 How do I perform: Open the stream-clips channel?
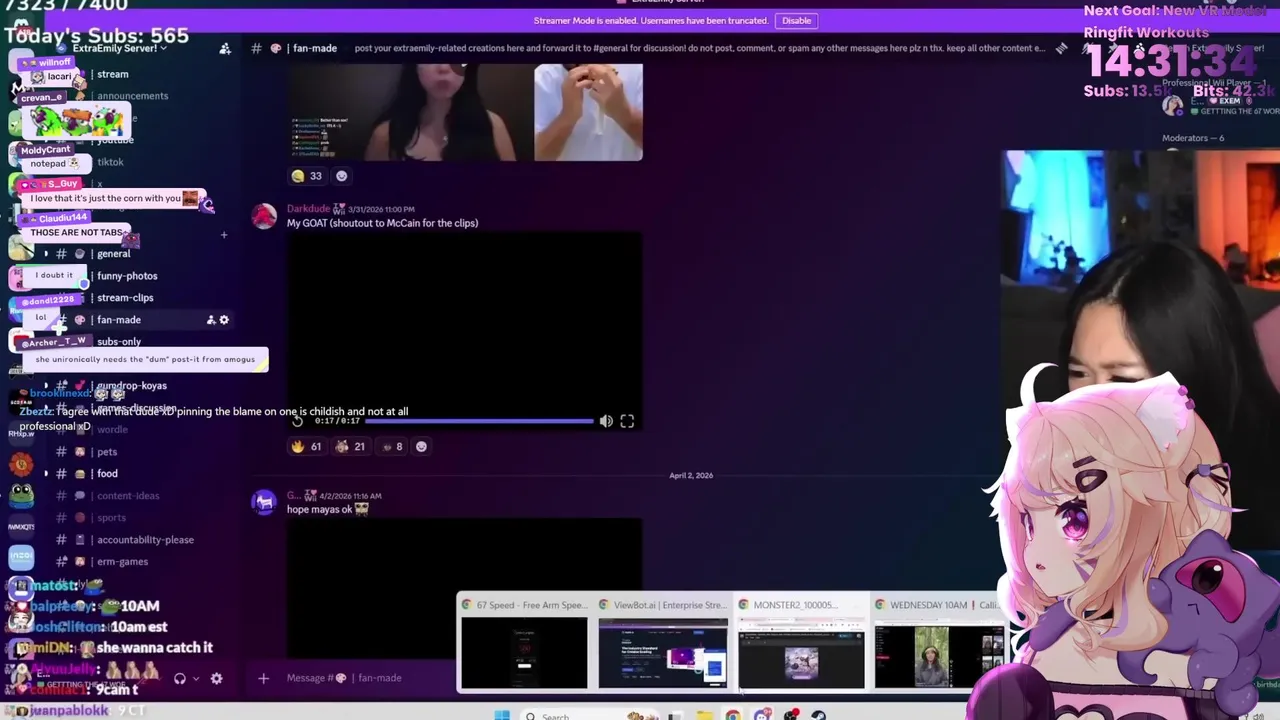pyautogui.click(x=125, y=298)
